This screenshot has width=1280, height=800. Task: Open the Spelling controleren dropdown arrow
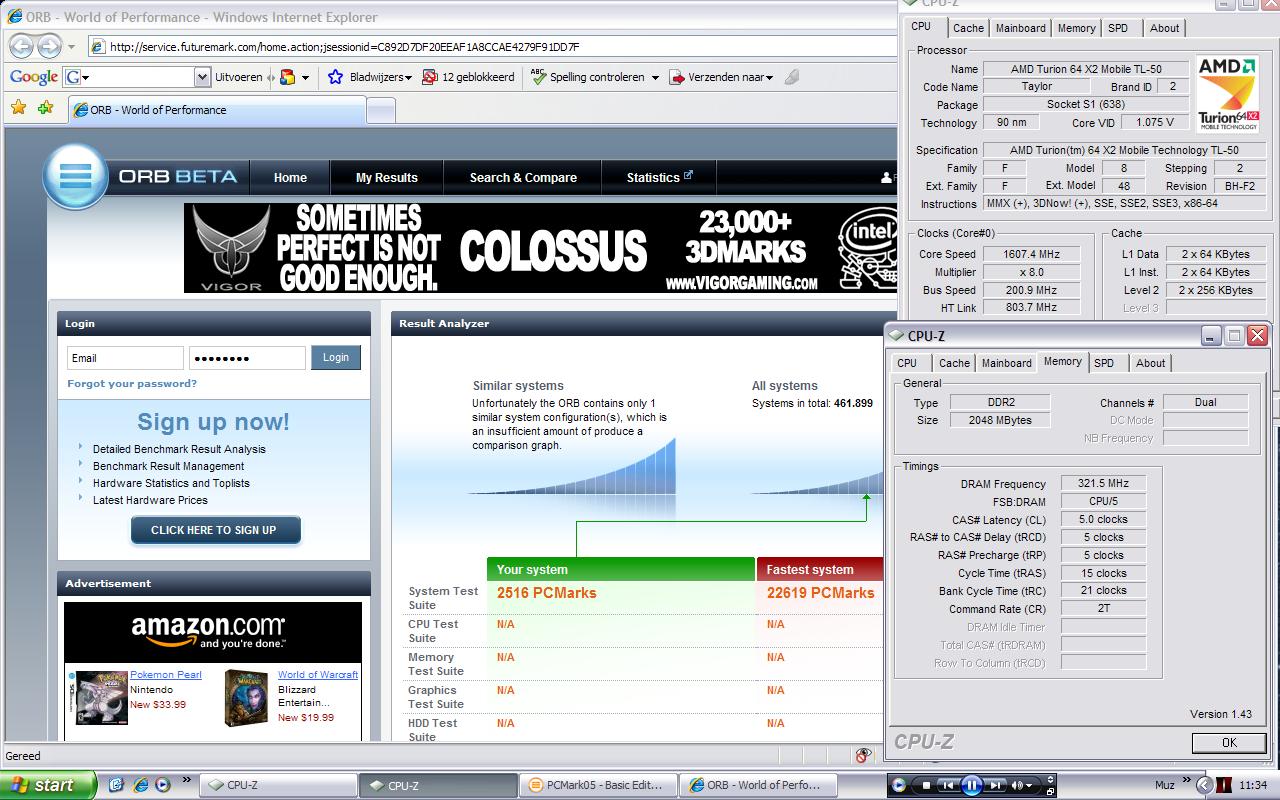(x=655, y=78)
